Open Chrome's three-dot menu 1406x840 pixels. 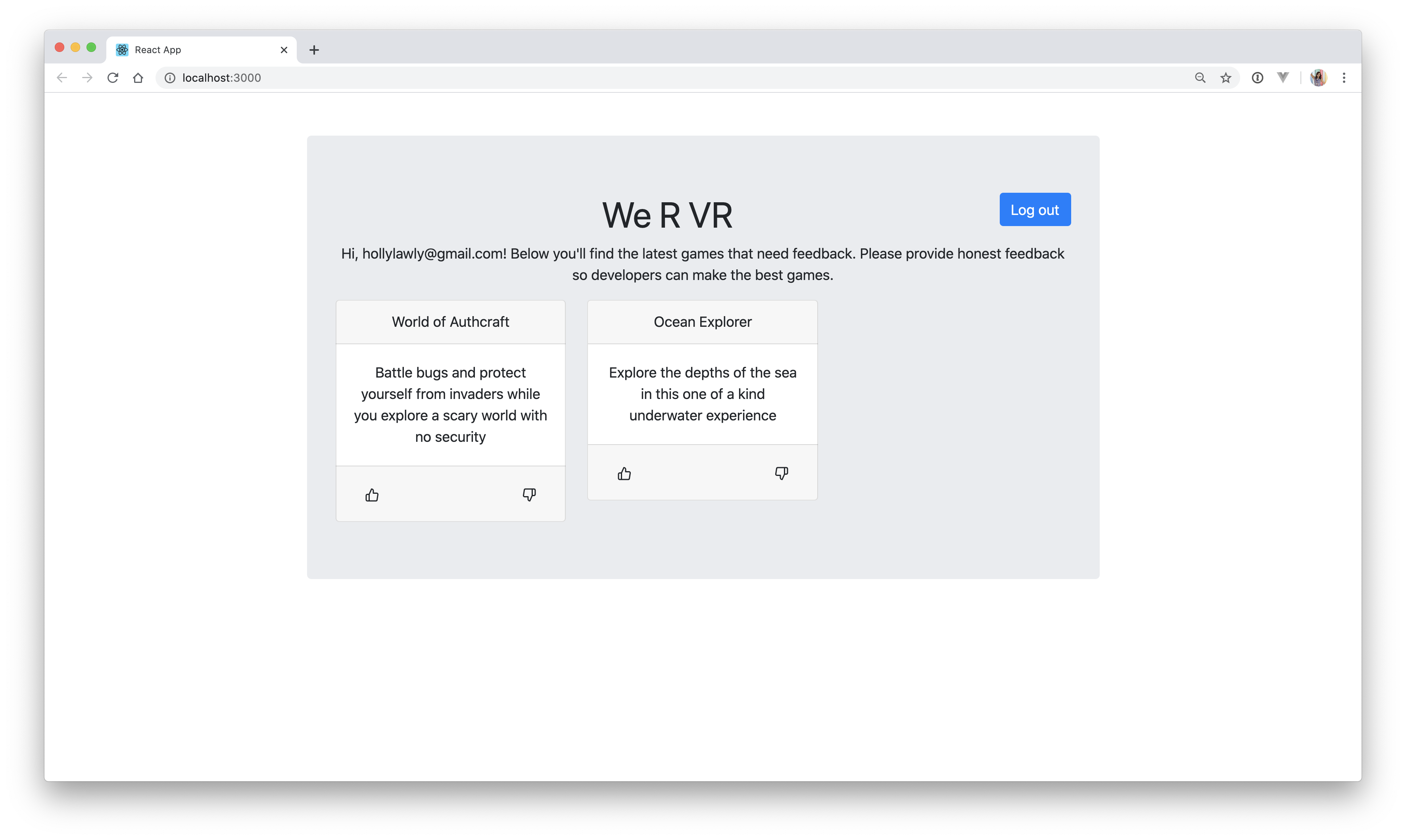[x=1344, y=78]
